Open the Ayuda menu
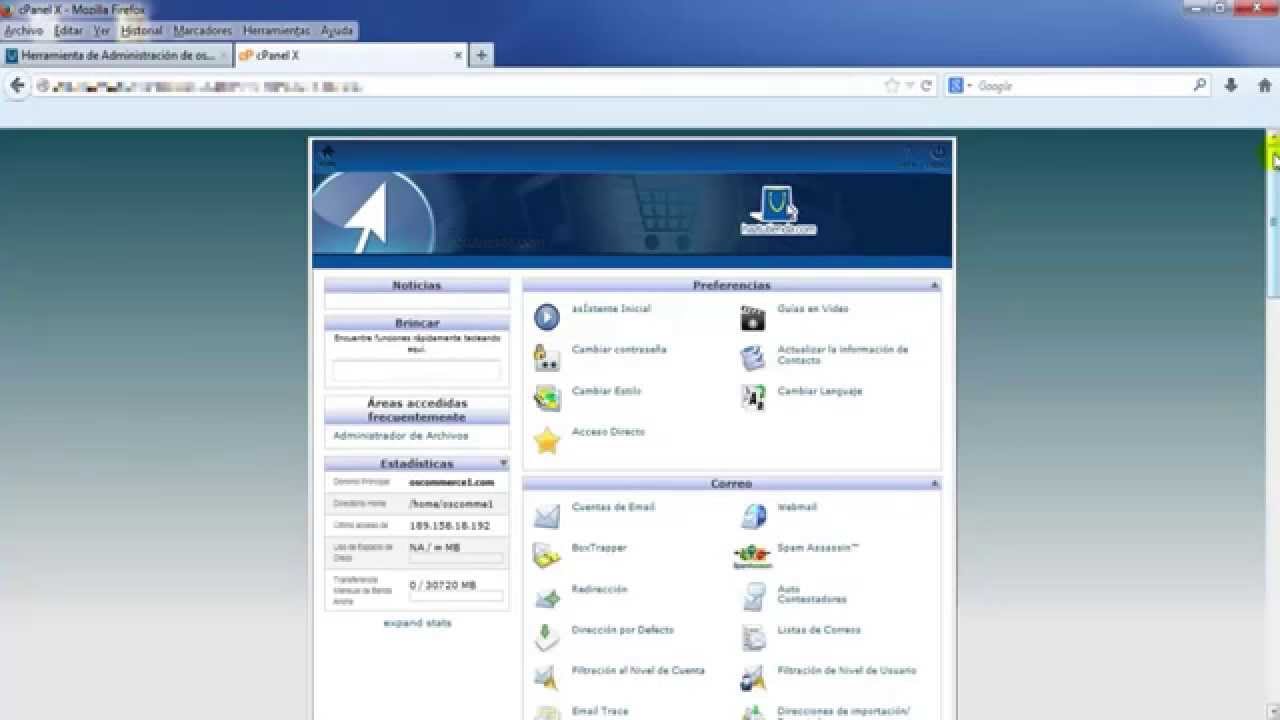 click(336, 31)
